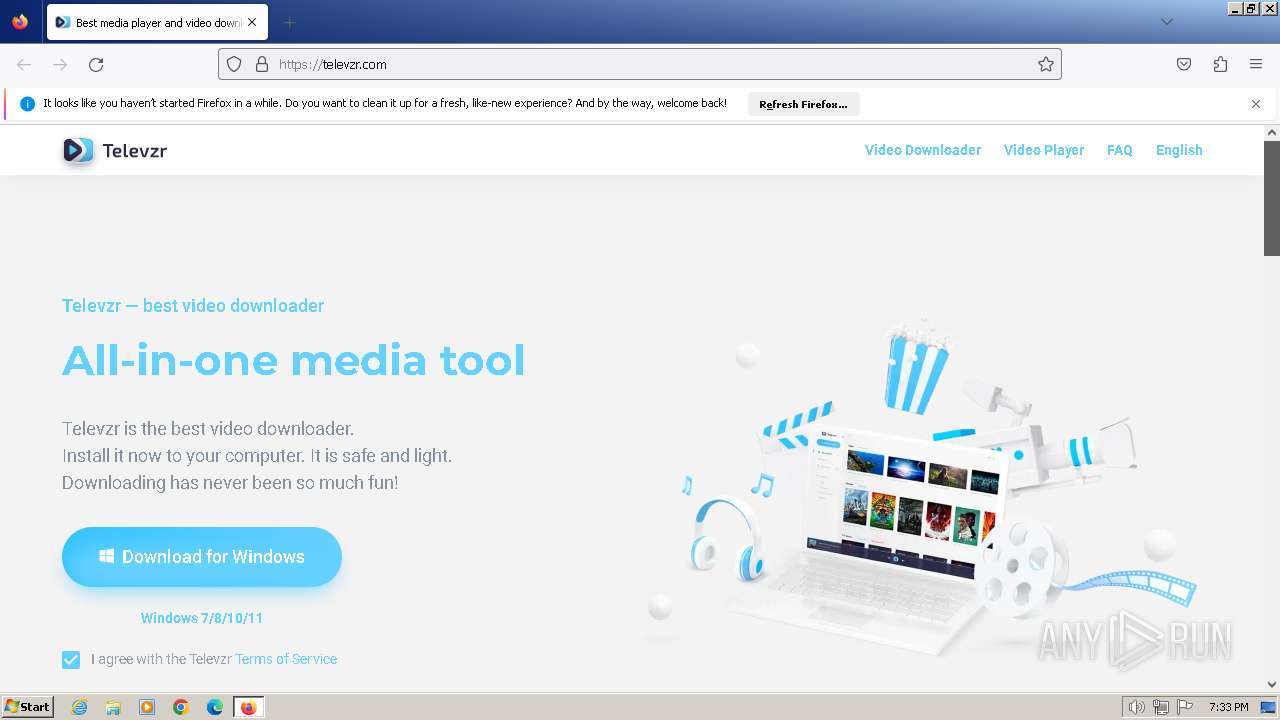
Task: Click the Download for Windows button
Action: tap(202, 557)
